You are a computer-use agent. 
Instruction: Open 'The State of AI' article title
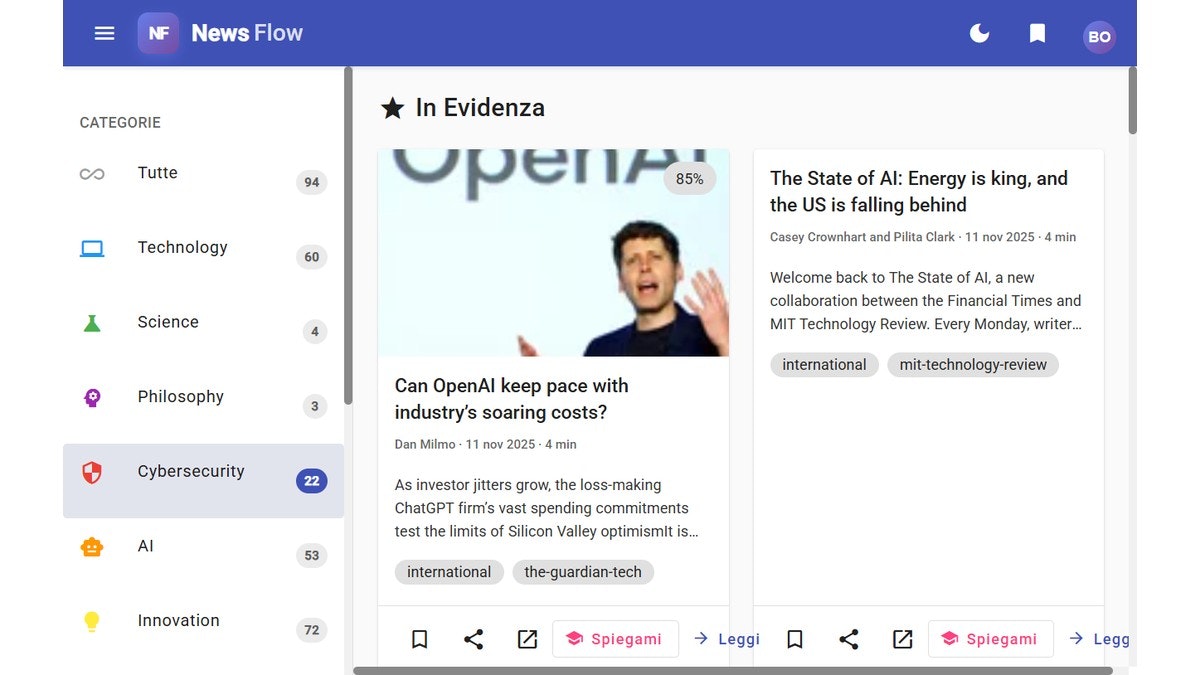pos(919,192)
